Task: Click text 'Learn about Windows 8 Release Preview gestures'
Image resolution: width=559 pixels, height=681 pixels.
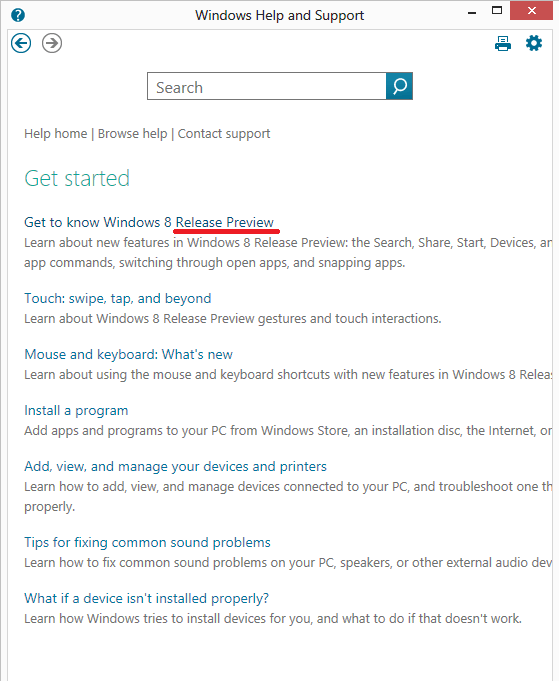Action: point(165,319)
